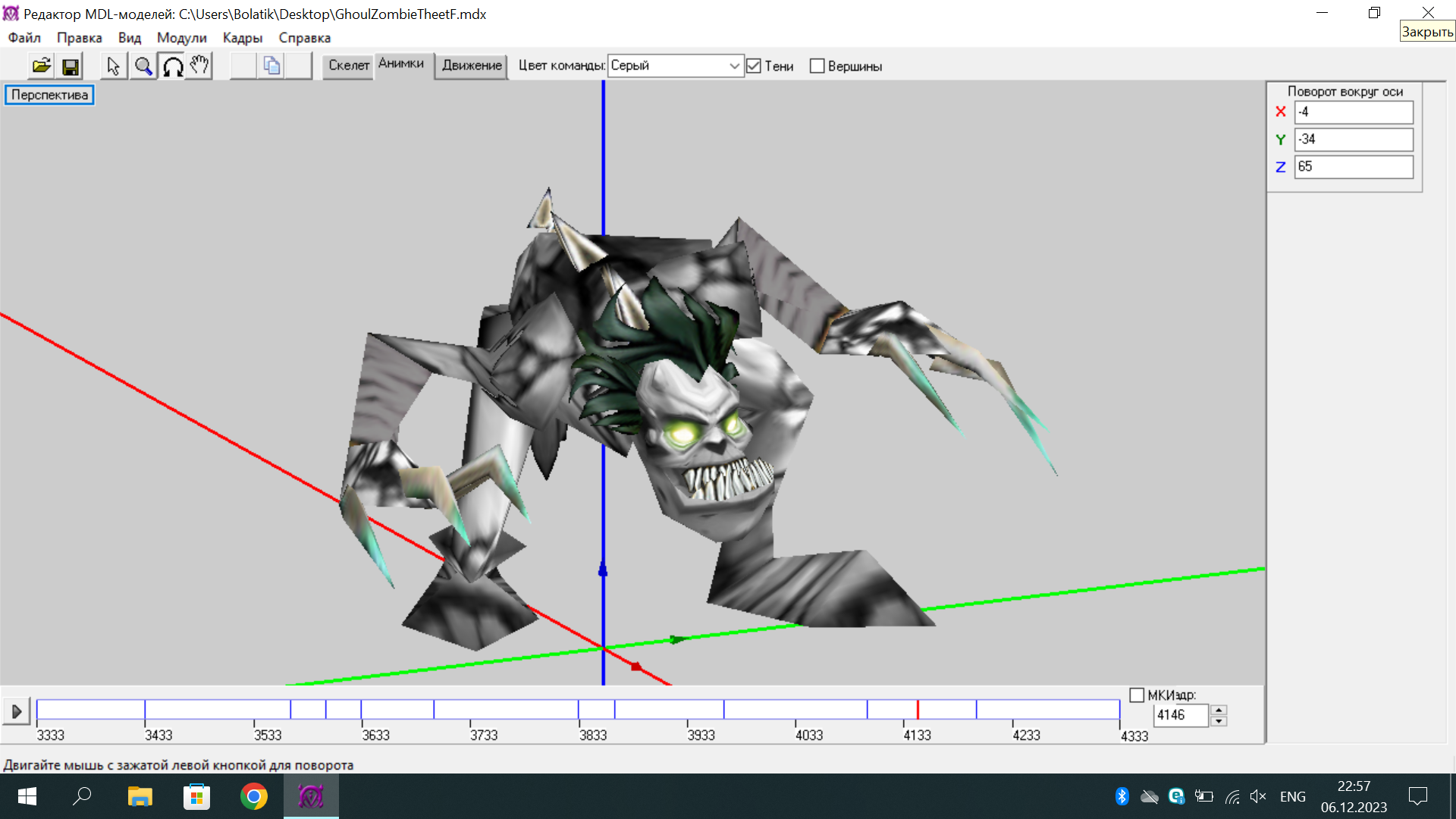
Task: Open the Wi-Fi network tray icon
Action: 1232,796
